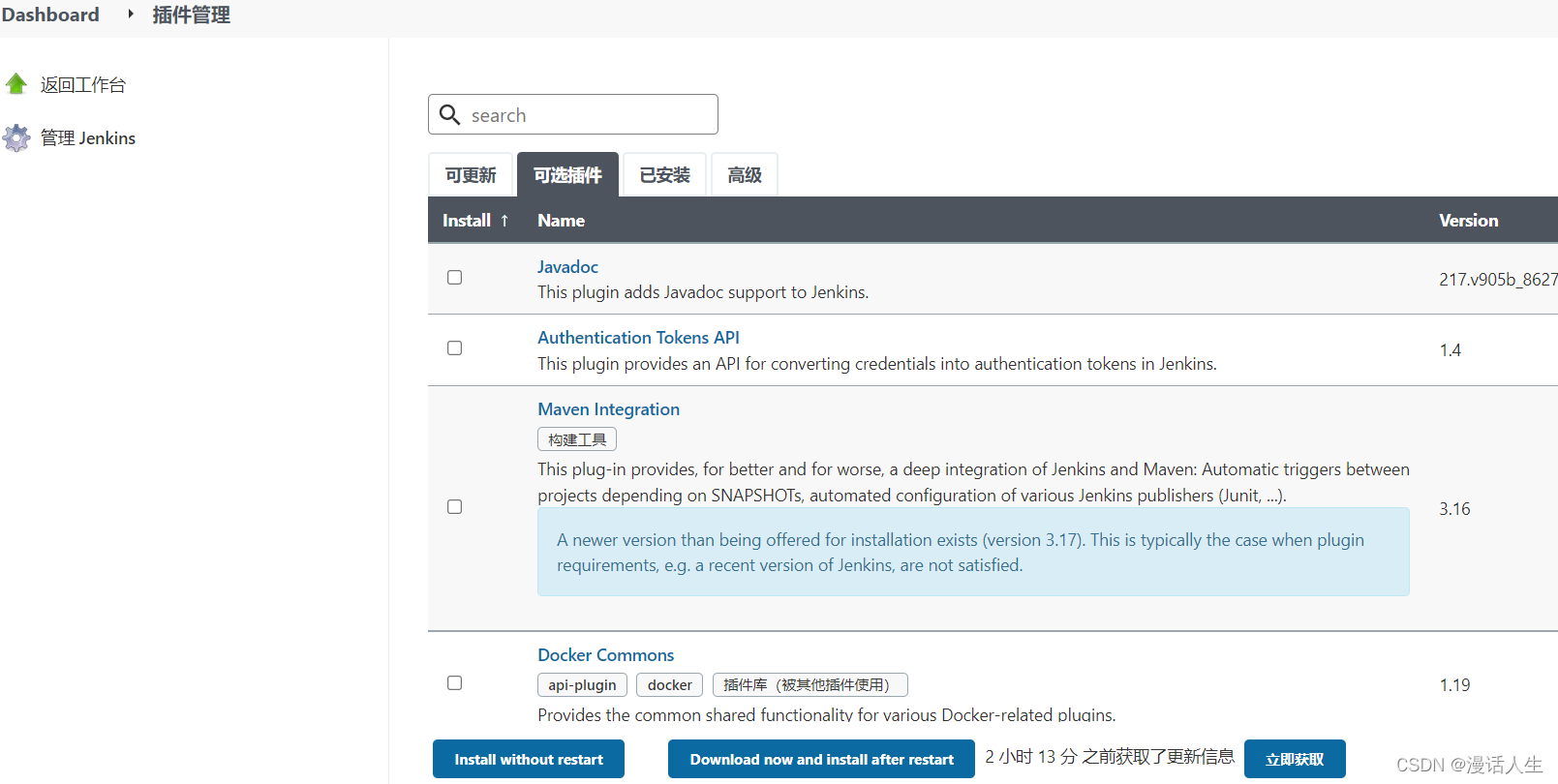Screen dimensions: 1558x784
Task: Go to the 高级 tab
Action: point(745,175)
